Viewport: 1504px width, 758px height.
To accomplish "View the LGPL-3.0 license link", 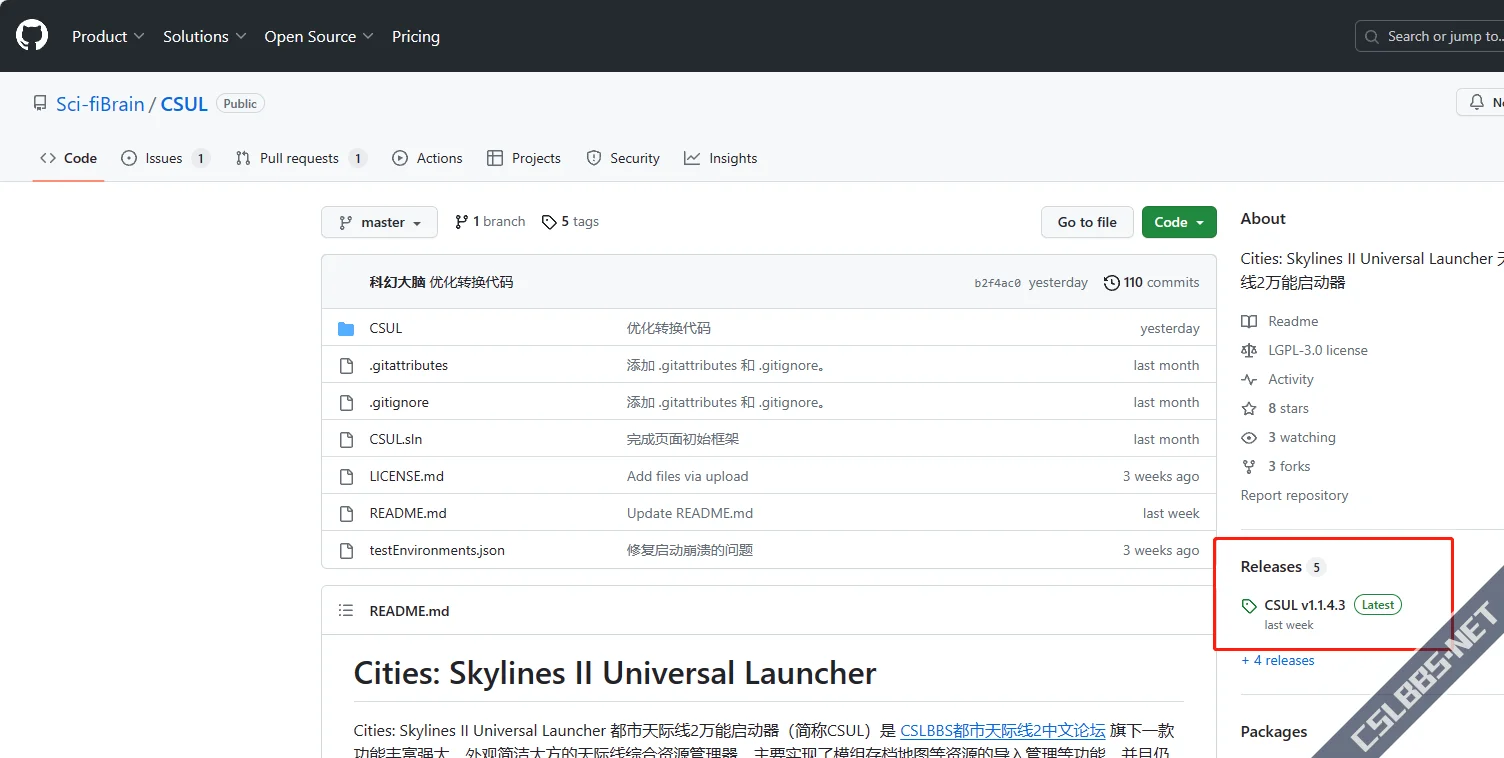I will click(1304, 350).
